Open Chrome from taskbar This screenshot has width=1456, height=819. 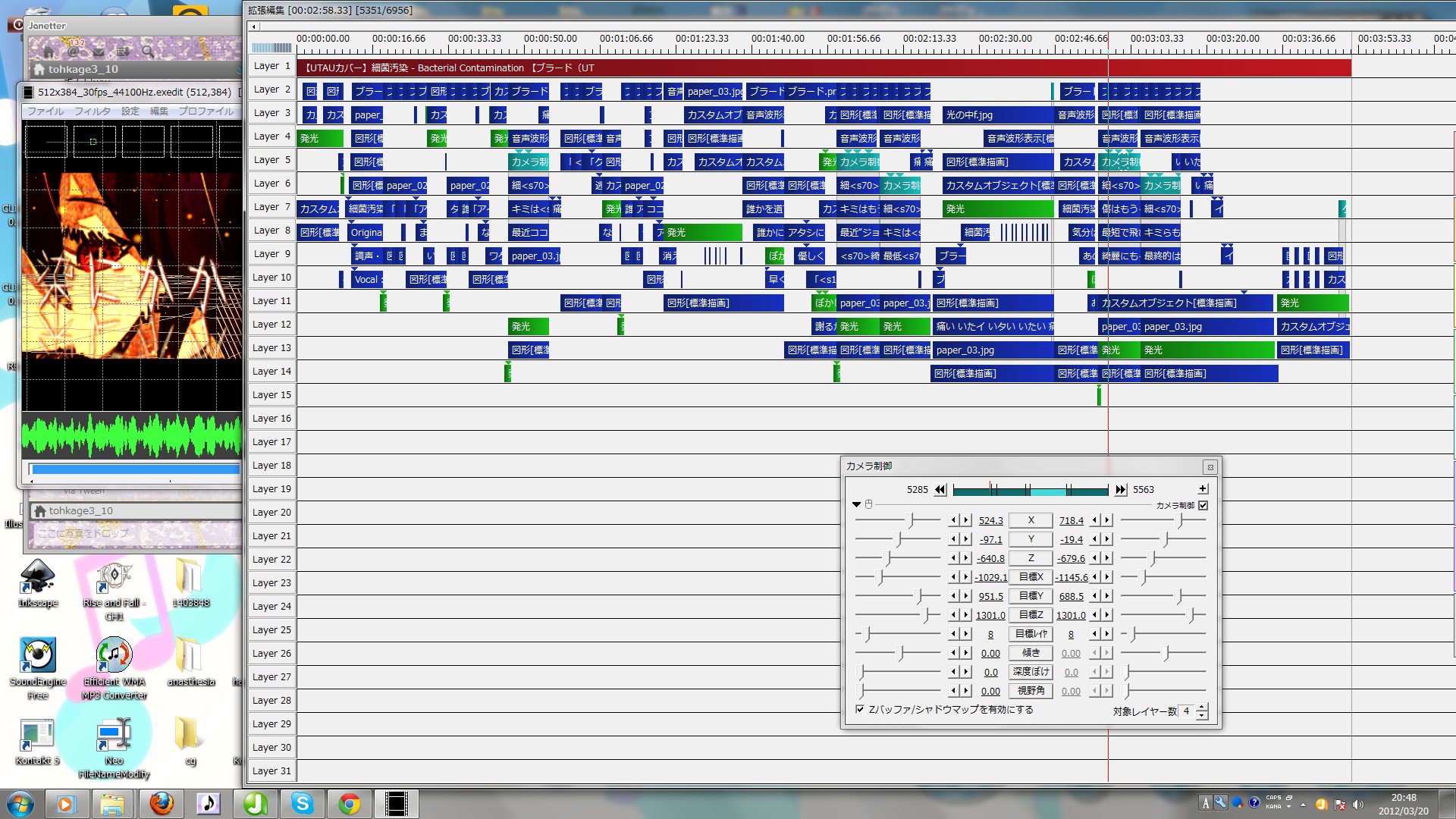pos(349,804)
